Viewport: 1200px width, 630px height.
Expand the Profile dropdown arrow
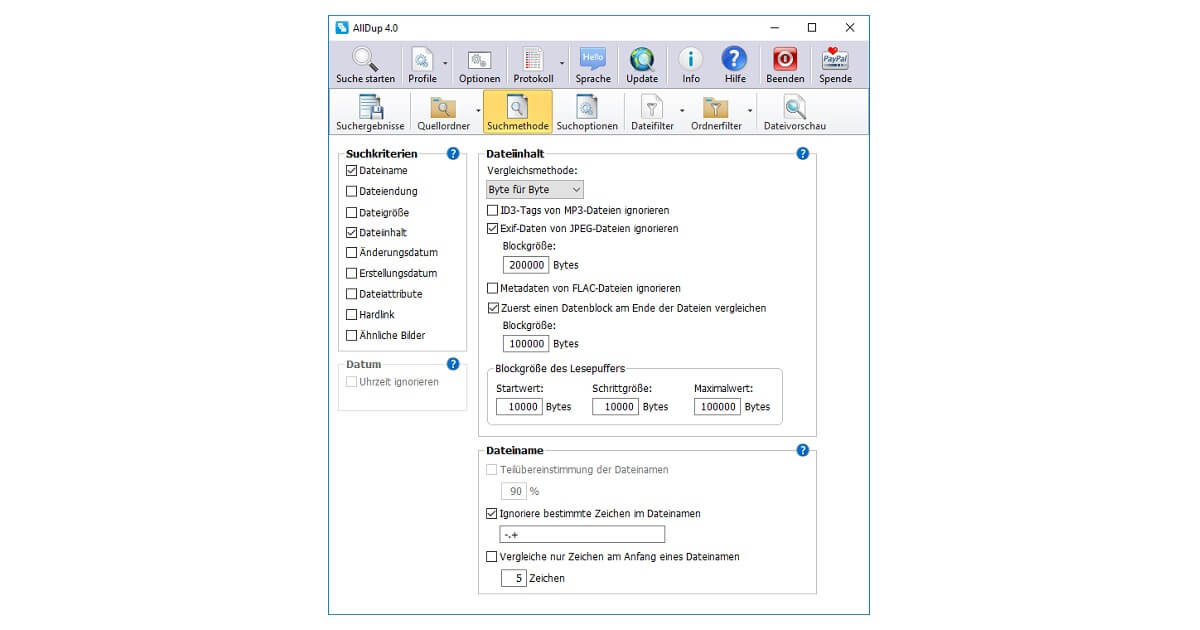(446, 63)
